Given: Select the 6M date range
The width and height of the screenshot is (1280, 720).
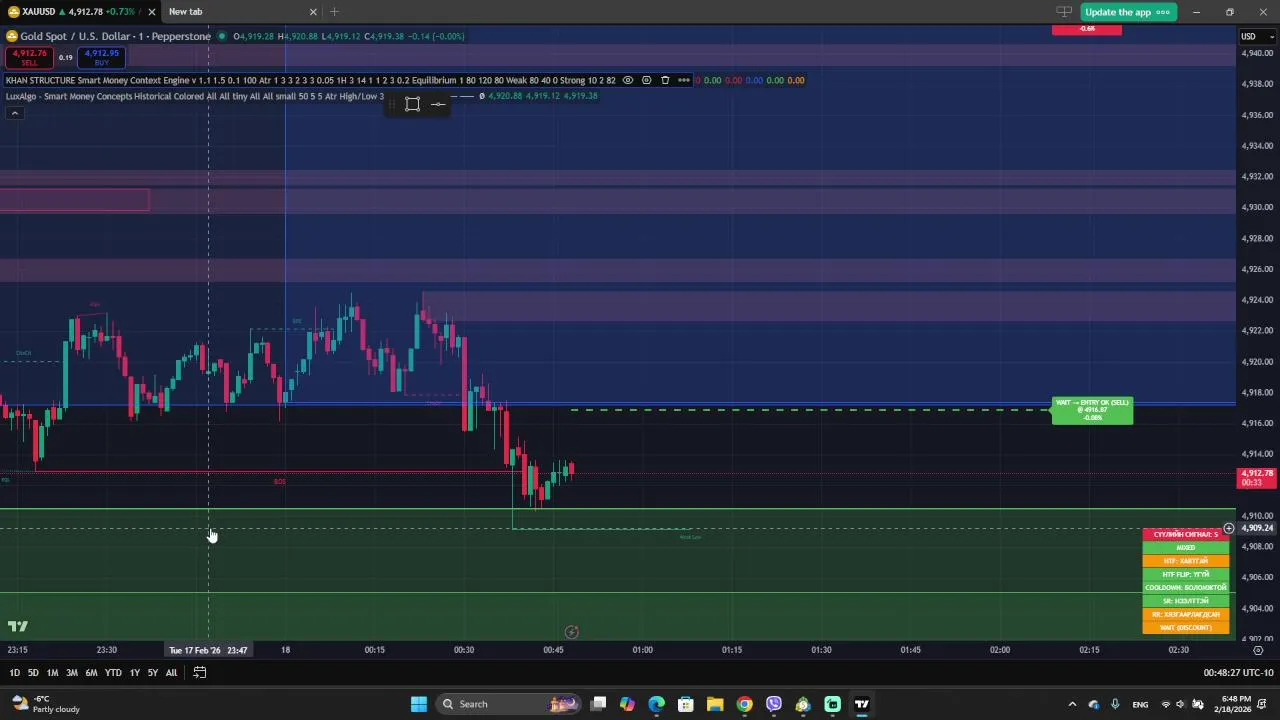Looking at the screenshot, I should pyautogui.click(x=91, y=673).
